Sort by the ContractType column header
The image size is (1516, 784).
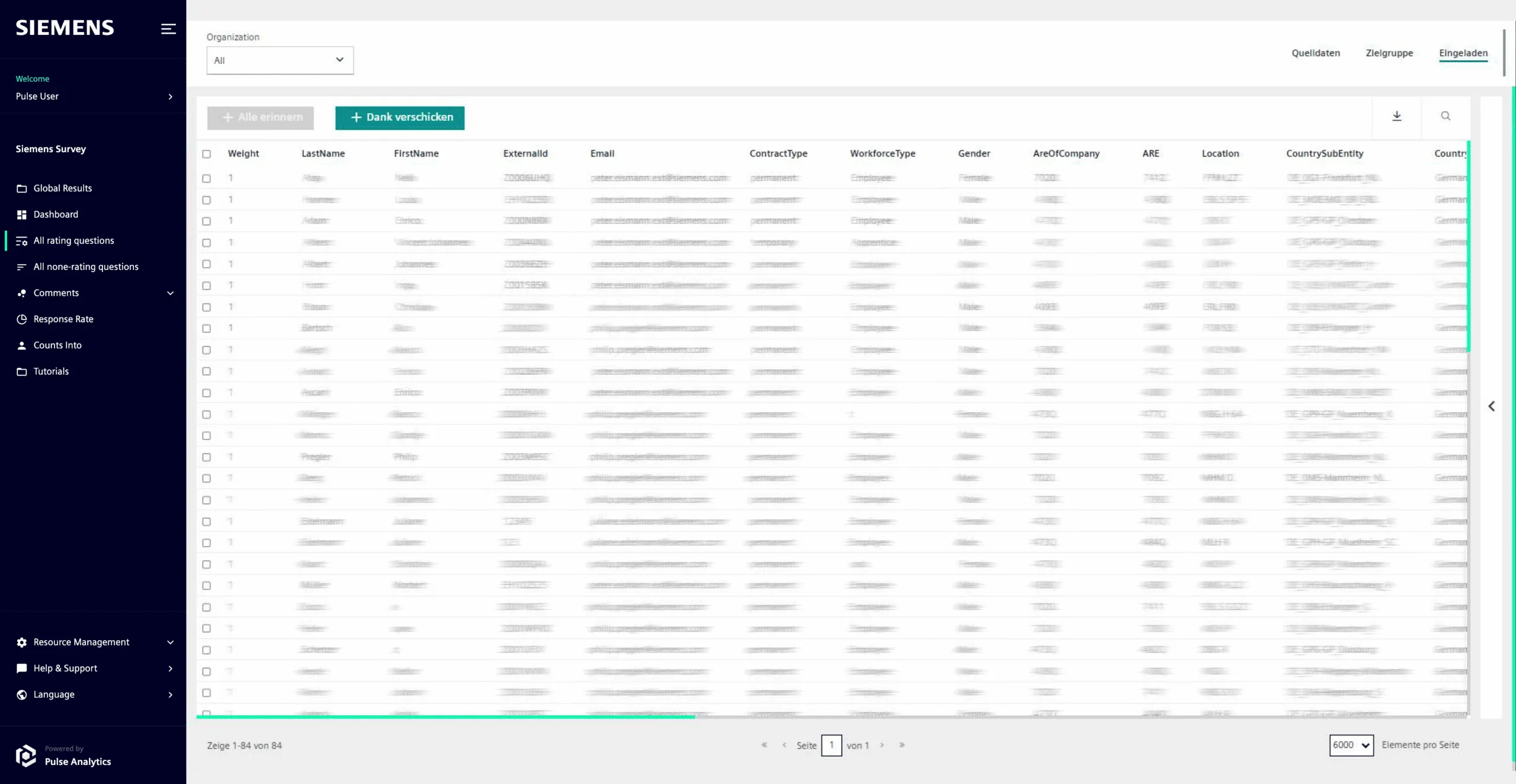click(778, 153)
